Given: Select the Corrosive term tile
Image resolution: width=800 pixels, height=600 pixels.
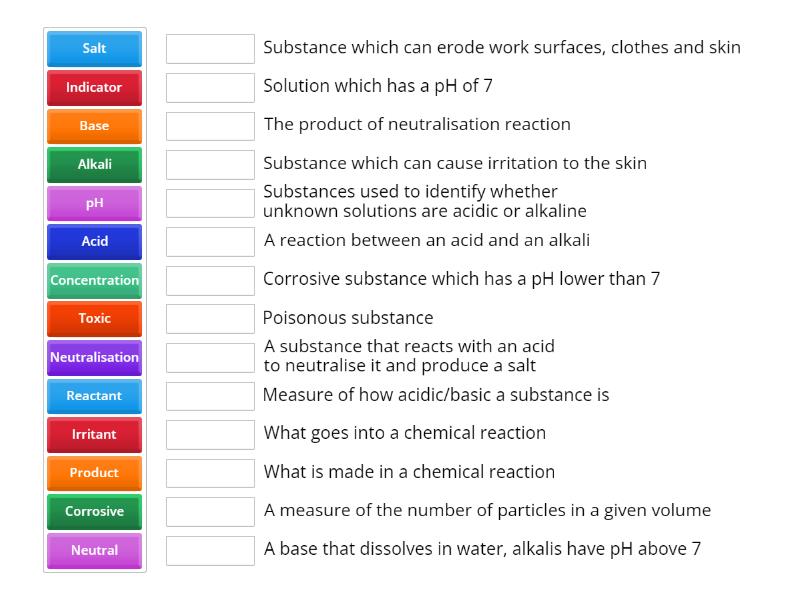Looking at the screenshot, I should [94, 511].
